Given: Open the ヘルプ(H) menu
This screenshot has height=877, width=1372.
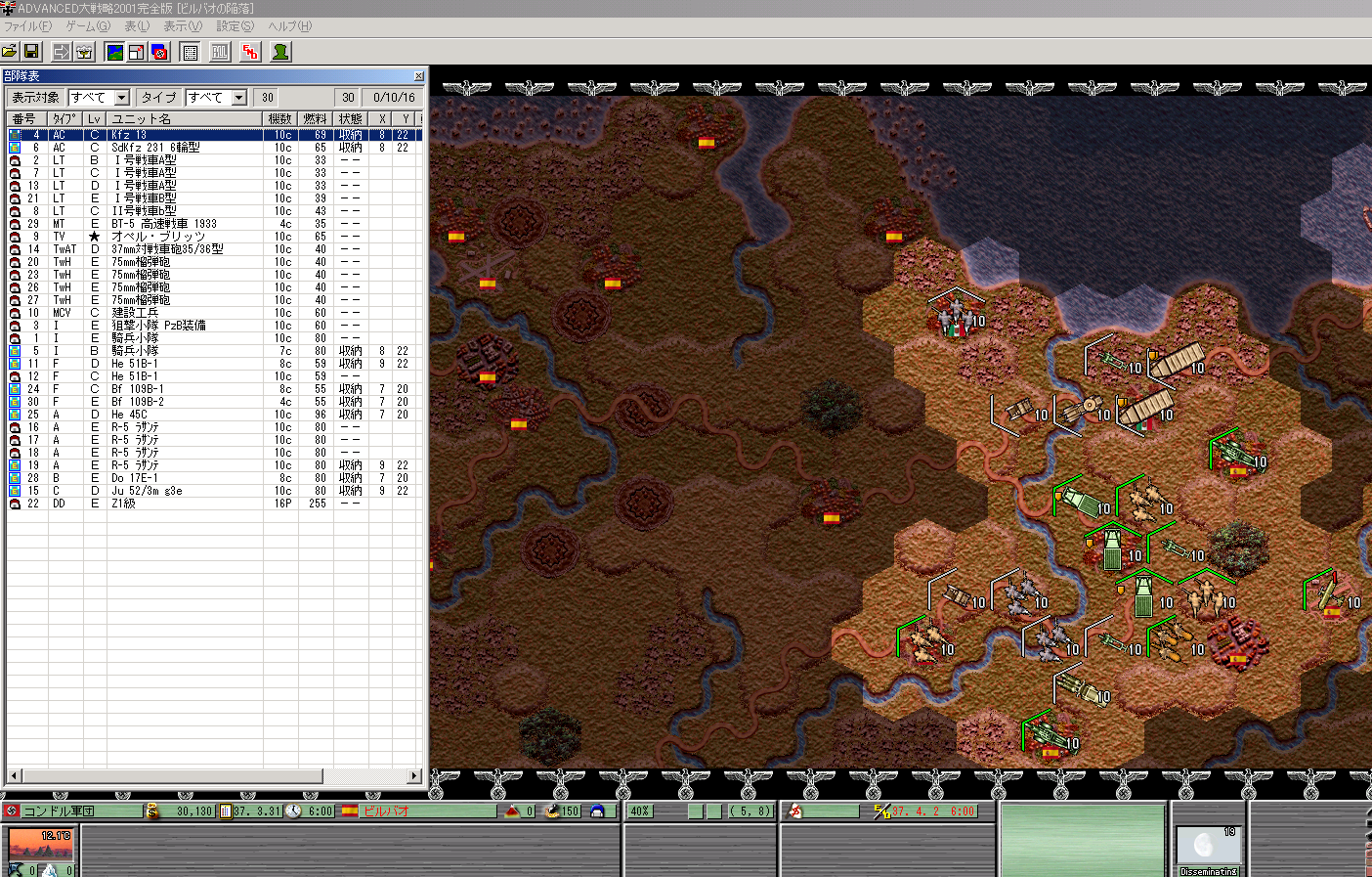Looking at the screenshot, I should [x=290, y=26].
